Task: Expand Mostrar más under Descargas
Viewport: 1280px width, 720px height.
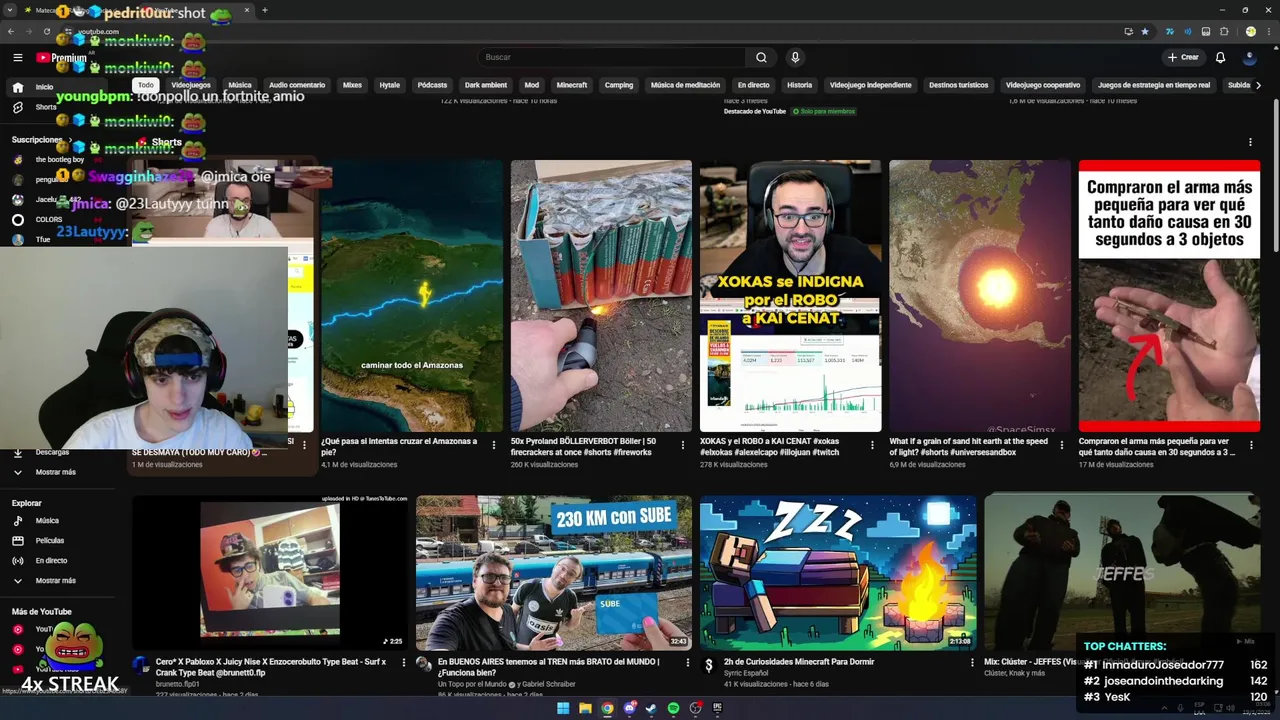Action: pyautogui.click(x=55, y=472)
